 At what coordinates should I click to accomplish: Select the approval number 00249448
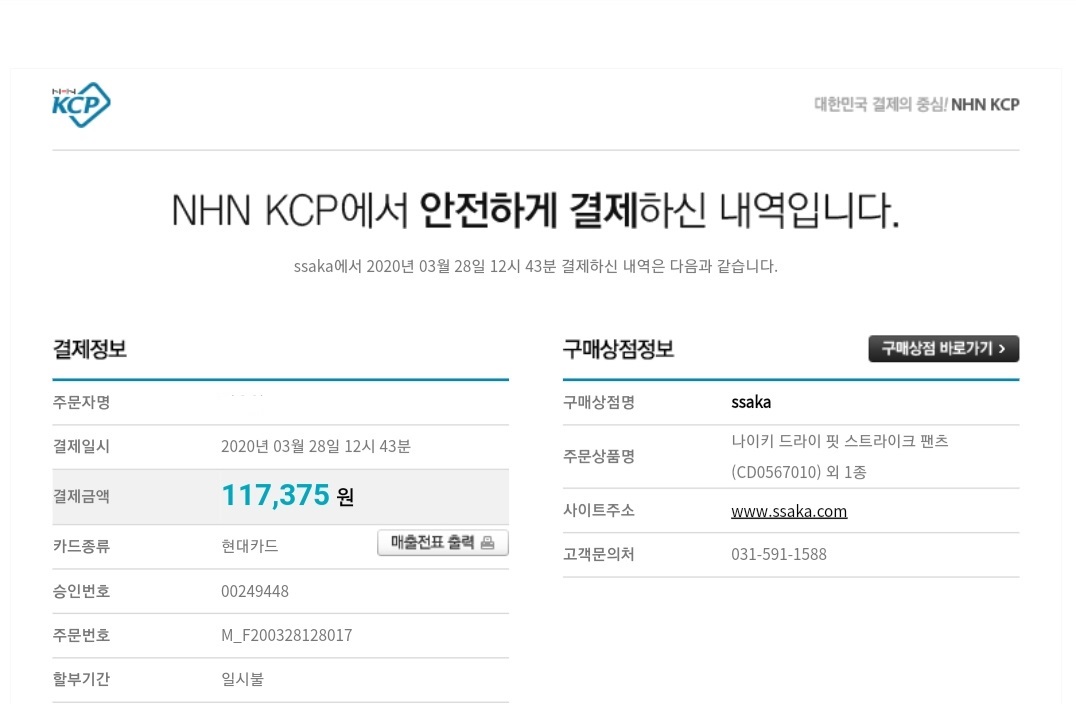(255, 591)
